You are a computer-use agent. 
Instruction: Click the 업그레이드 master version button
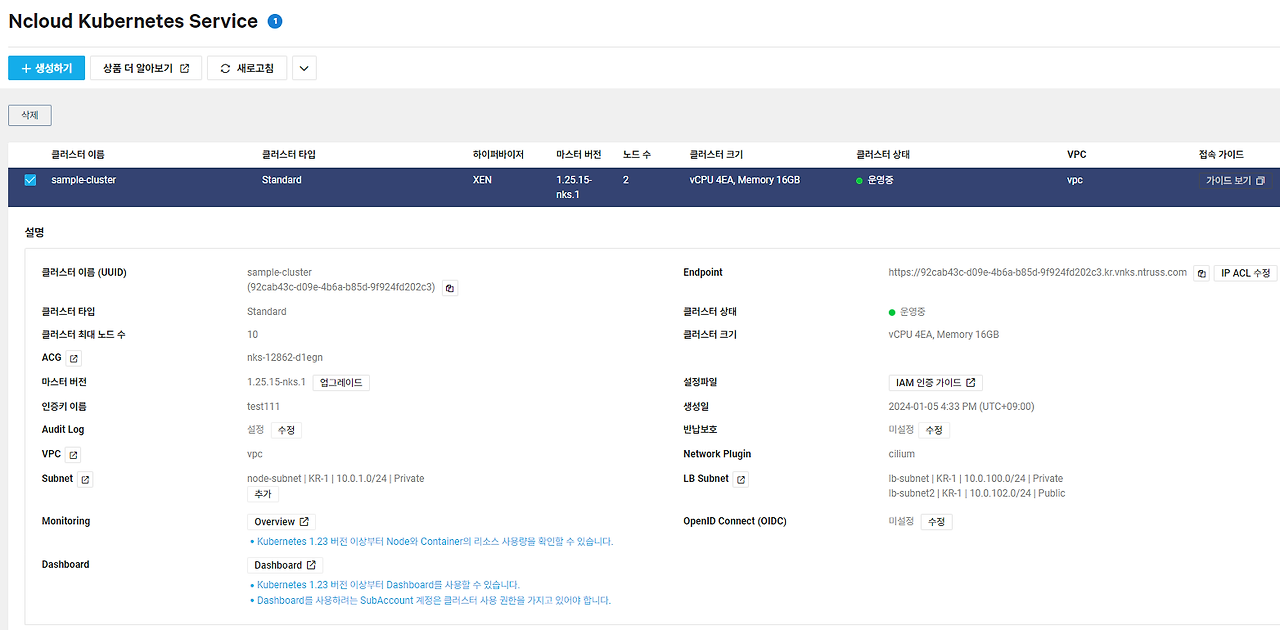pos(341,382)
